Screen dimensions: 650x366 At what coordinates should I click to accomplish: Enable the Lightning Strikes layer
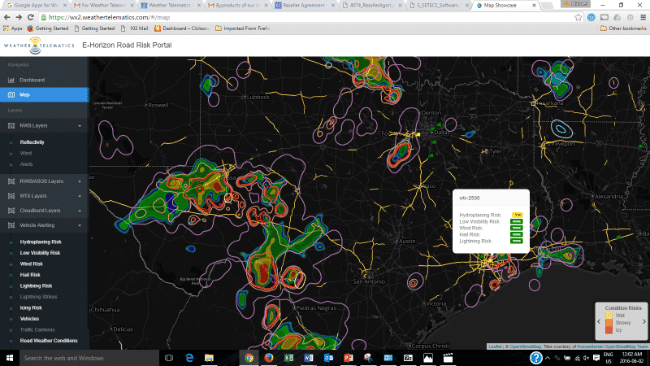tap(39, 297)
